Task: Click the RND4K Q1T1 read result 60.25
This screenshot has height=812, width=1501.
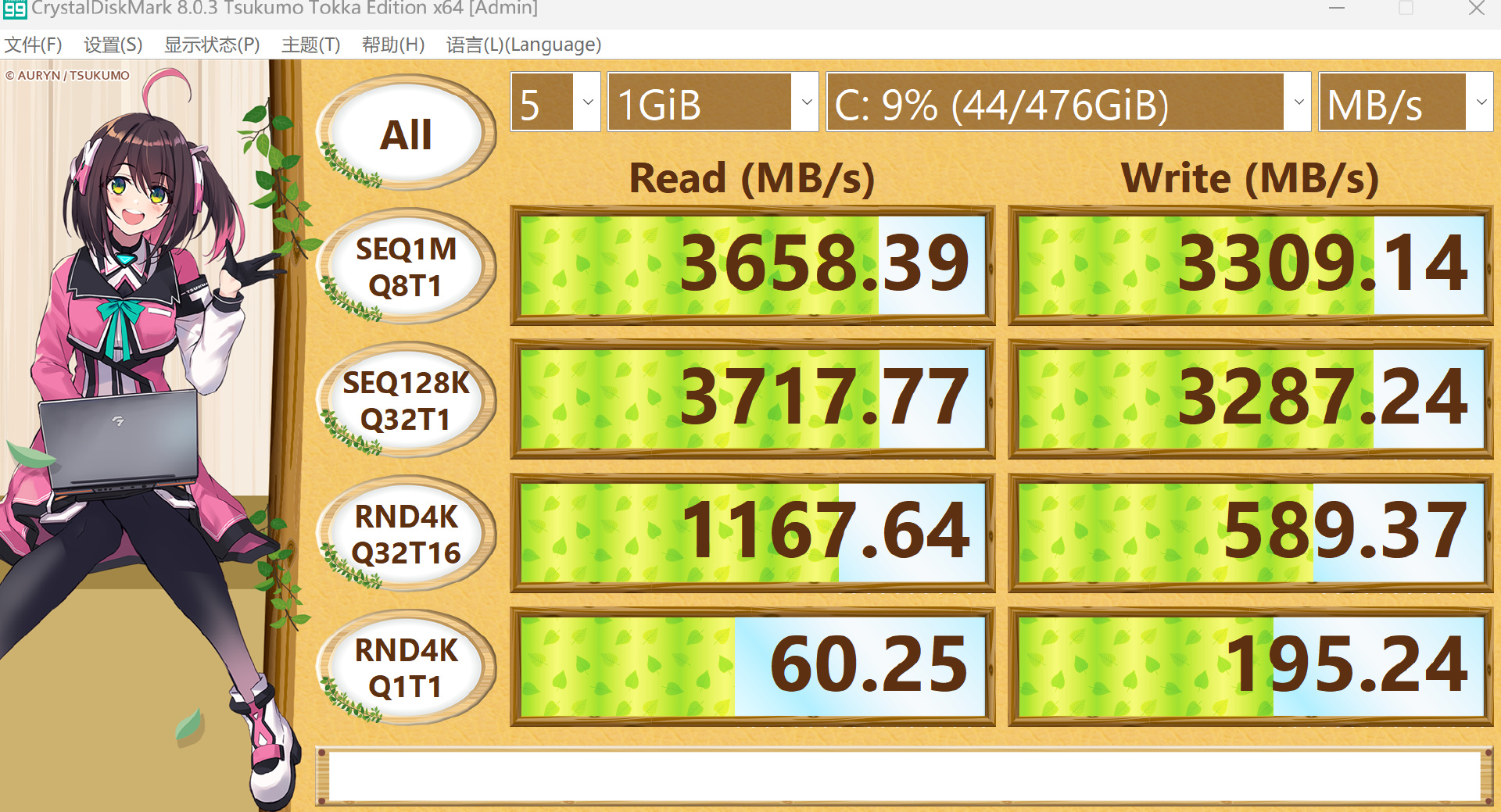Action: [x=752, y=667]
